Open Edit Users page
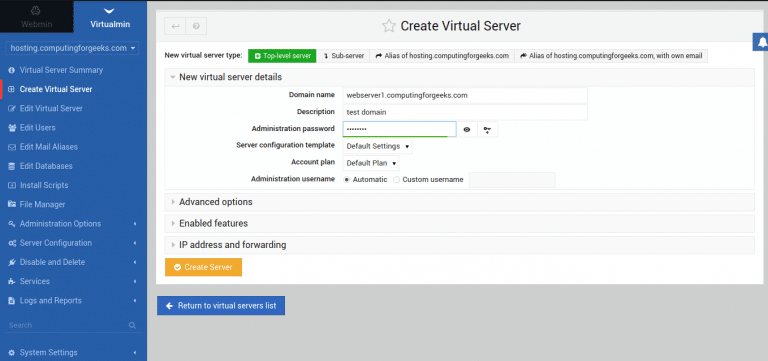Image resolution: width=768 pixels, height=361 pixels. [38, 128]
